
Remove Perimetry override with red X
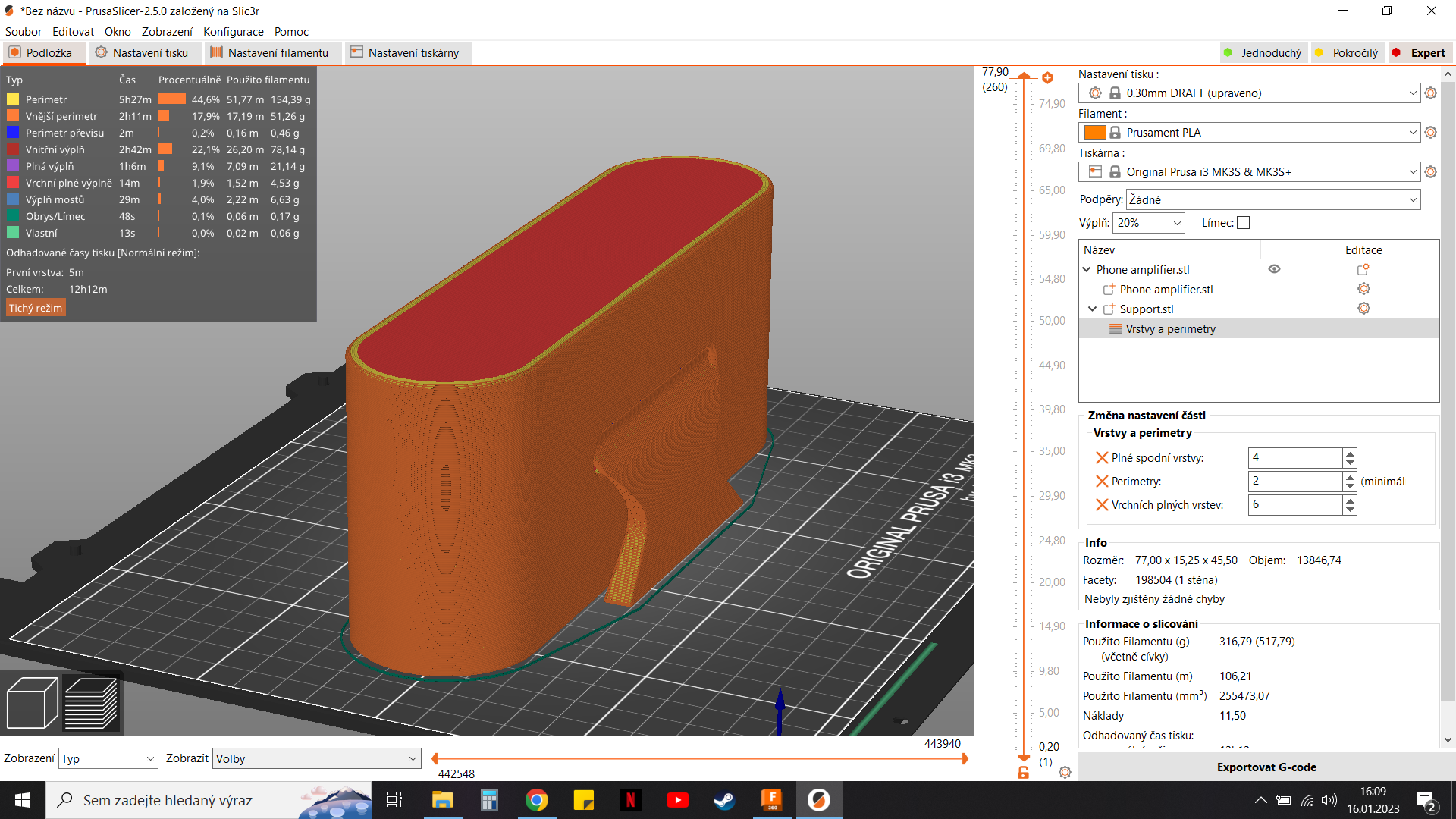(x=1102, y=482)
